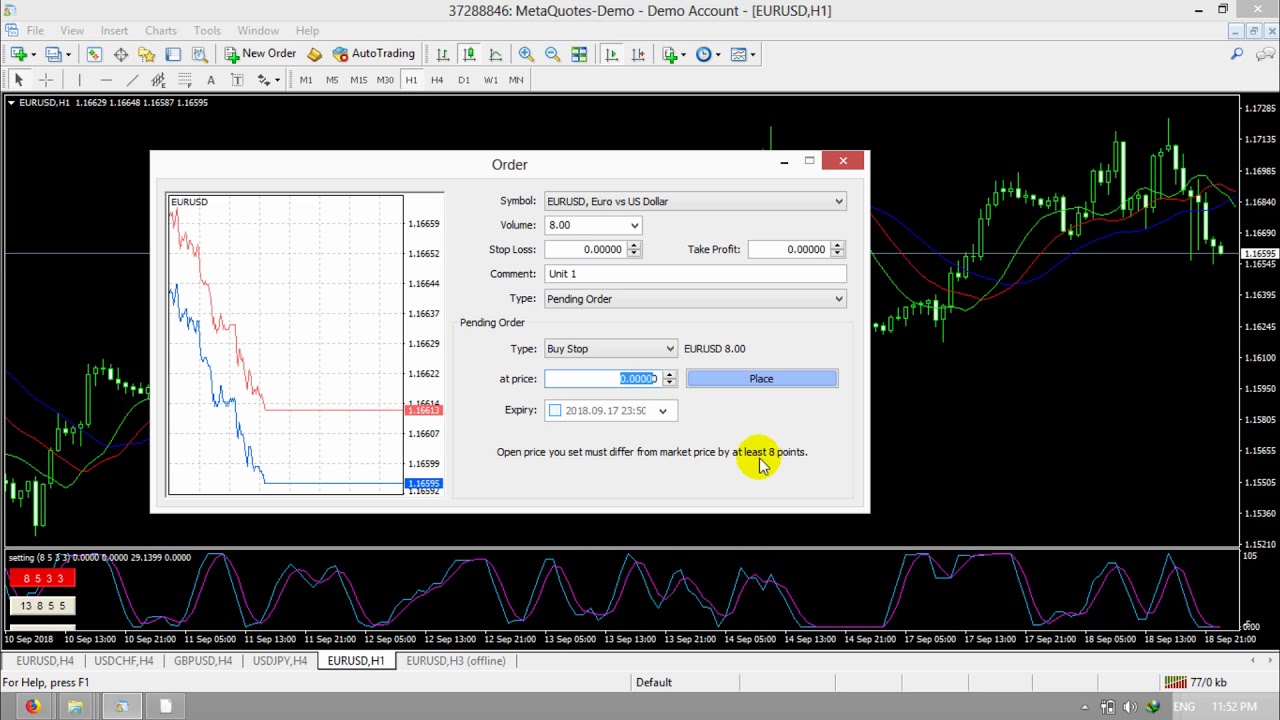Screen dimensions: 1280x720
Task: Click the at price stepper arrows
Action: [669, 379]
